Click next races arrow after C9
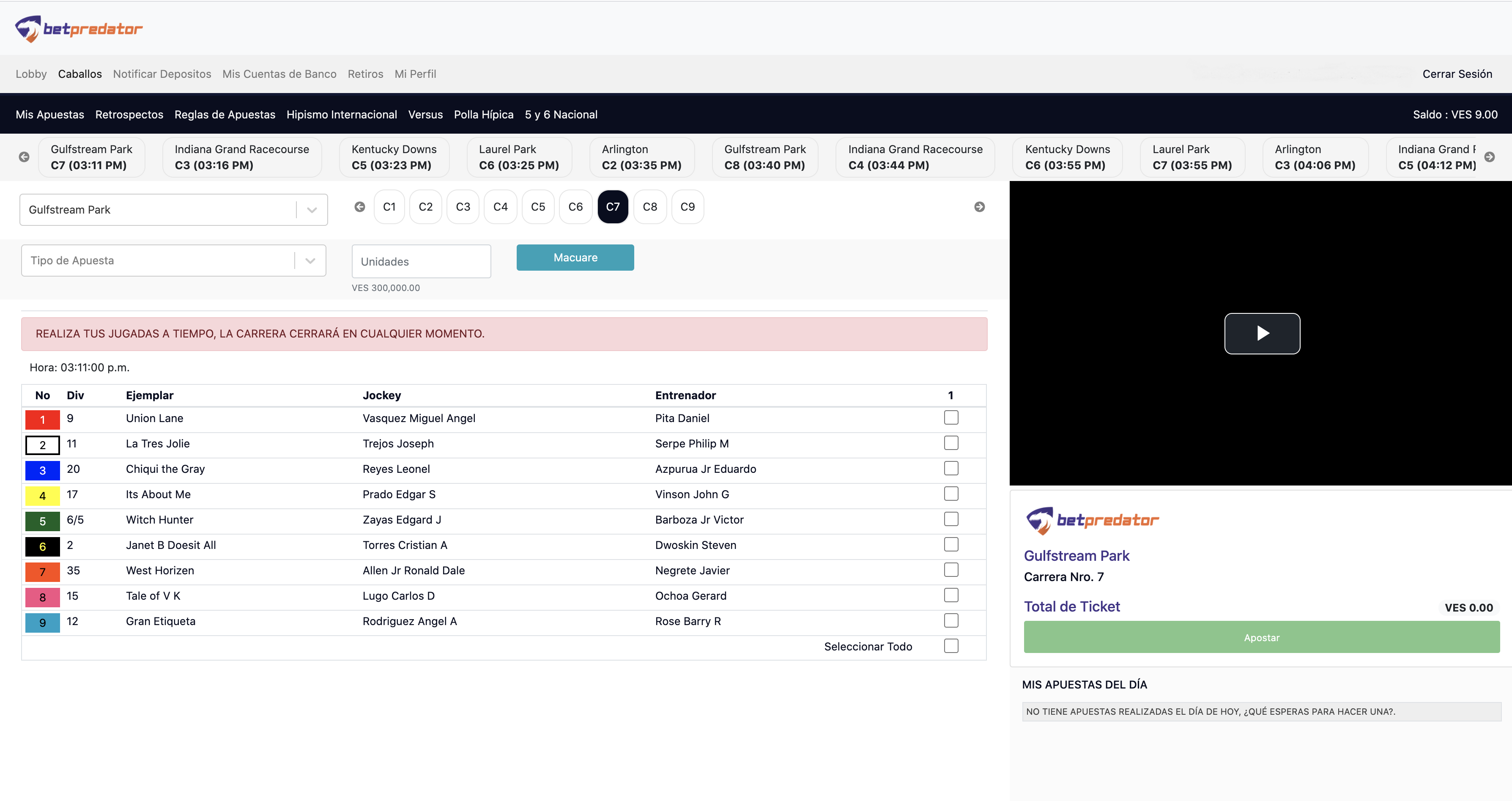Screen dimensions: 1512x801 [979, 207]
